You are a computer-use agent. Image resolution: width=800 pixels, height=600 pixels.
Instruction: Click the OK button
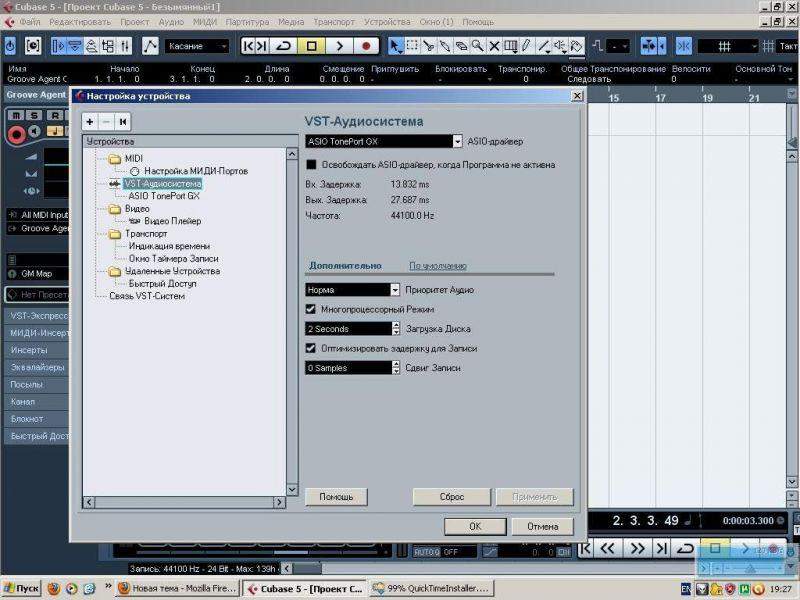coord(475,526)
